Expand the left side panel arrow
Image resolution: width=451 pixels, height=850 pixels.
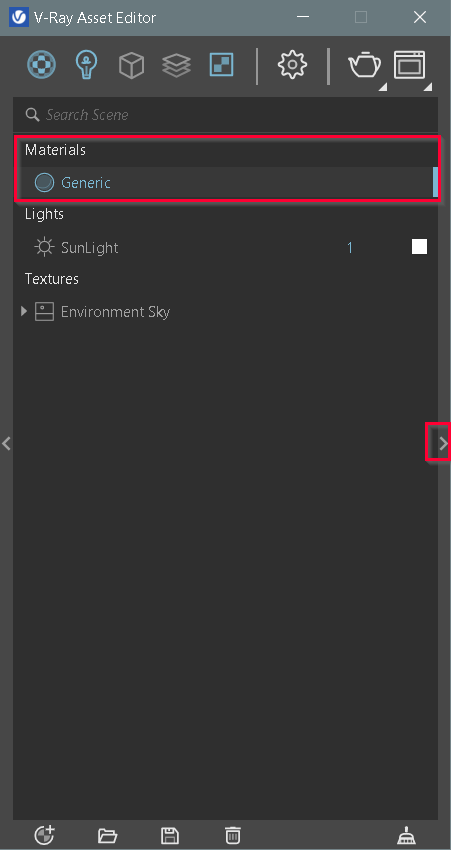point(6,443)
